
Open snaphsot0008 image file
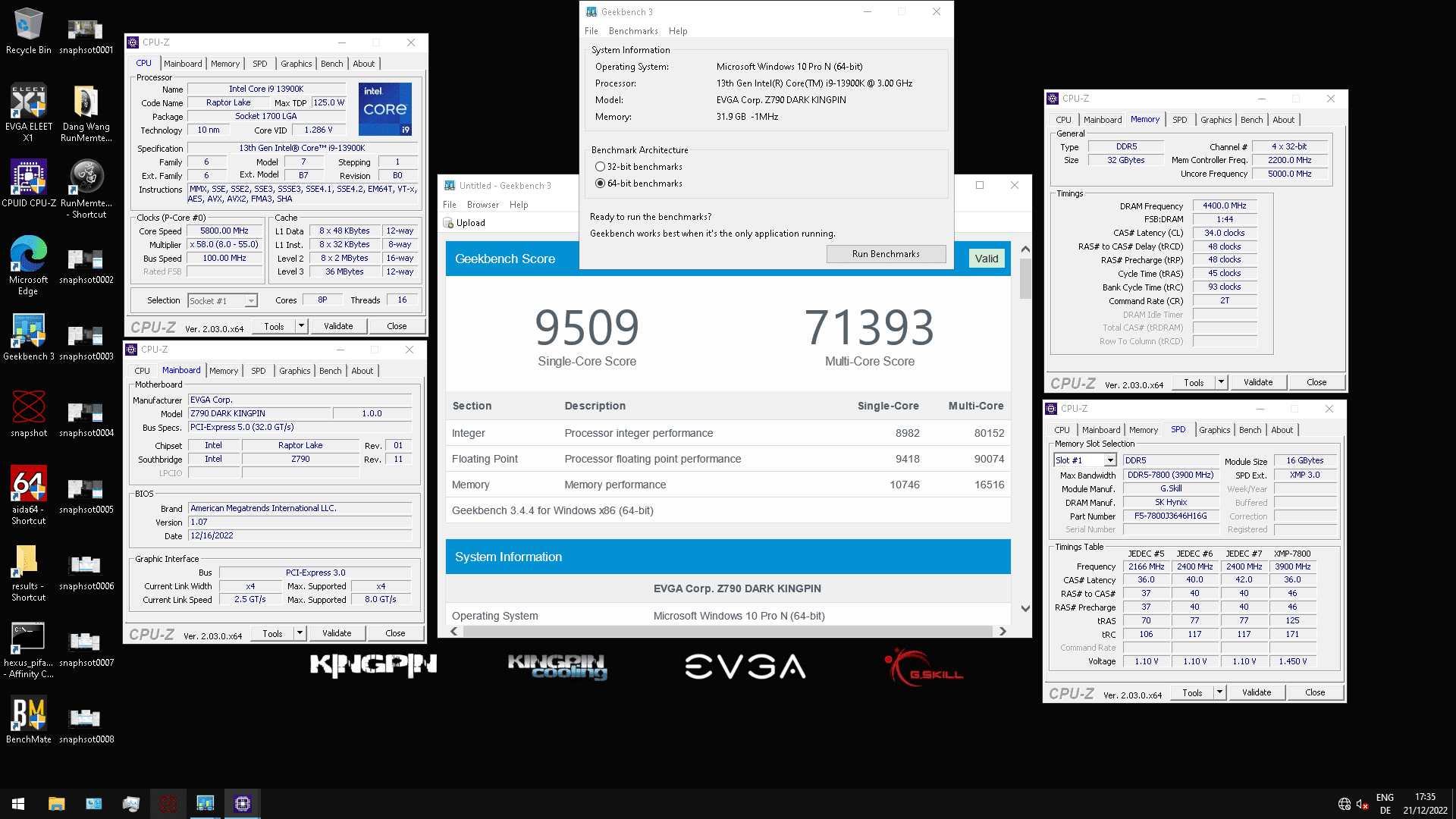86,726
